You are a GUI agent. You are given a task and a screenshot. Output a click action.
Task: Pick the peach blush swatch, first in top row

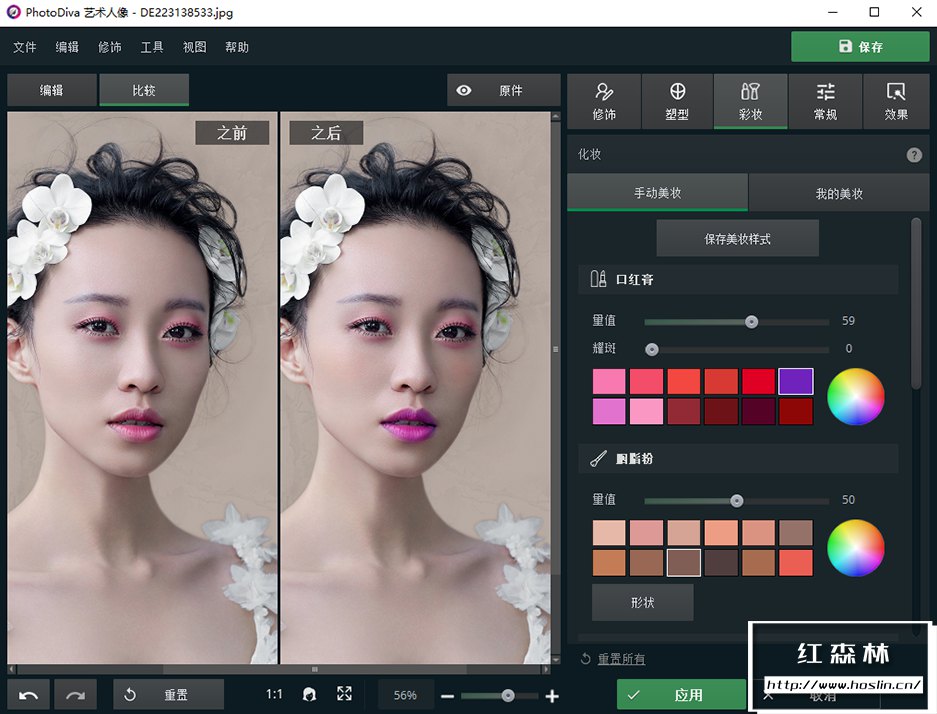point(609,532)
